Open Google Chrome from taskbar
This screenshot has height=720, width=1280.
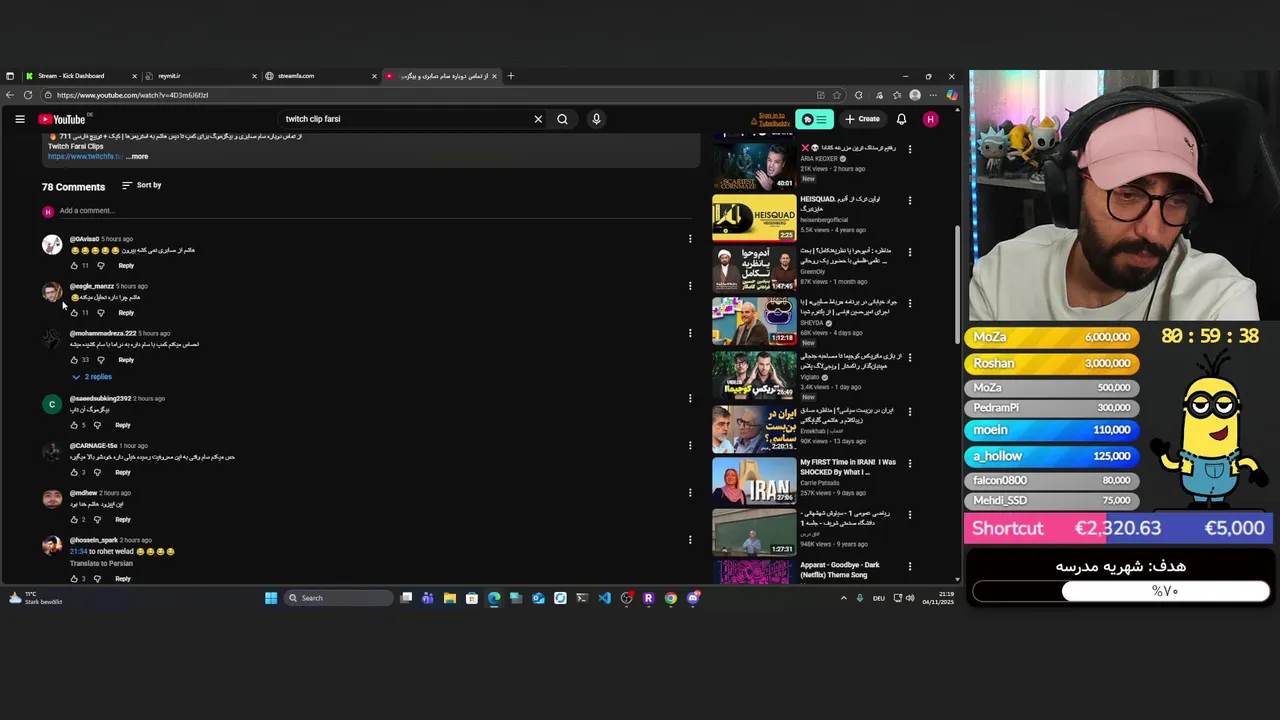click(x=670, y=598)
